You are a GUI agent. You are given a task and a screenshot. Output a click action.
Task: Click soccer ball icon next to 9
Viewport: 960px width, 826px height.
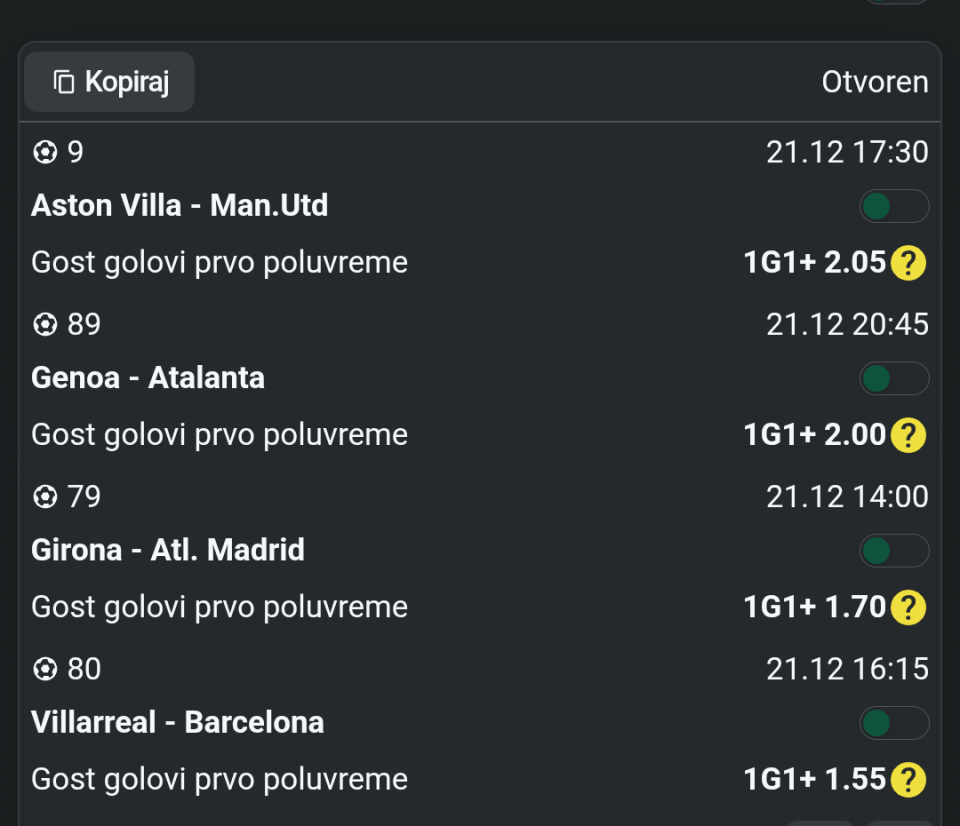click(x=45, y=153)
